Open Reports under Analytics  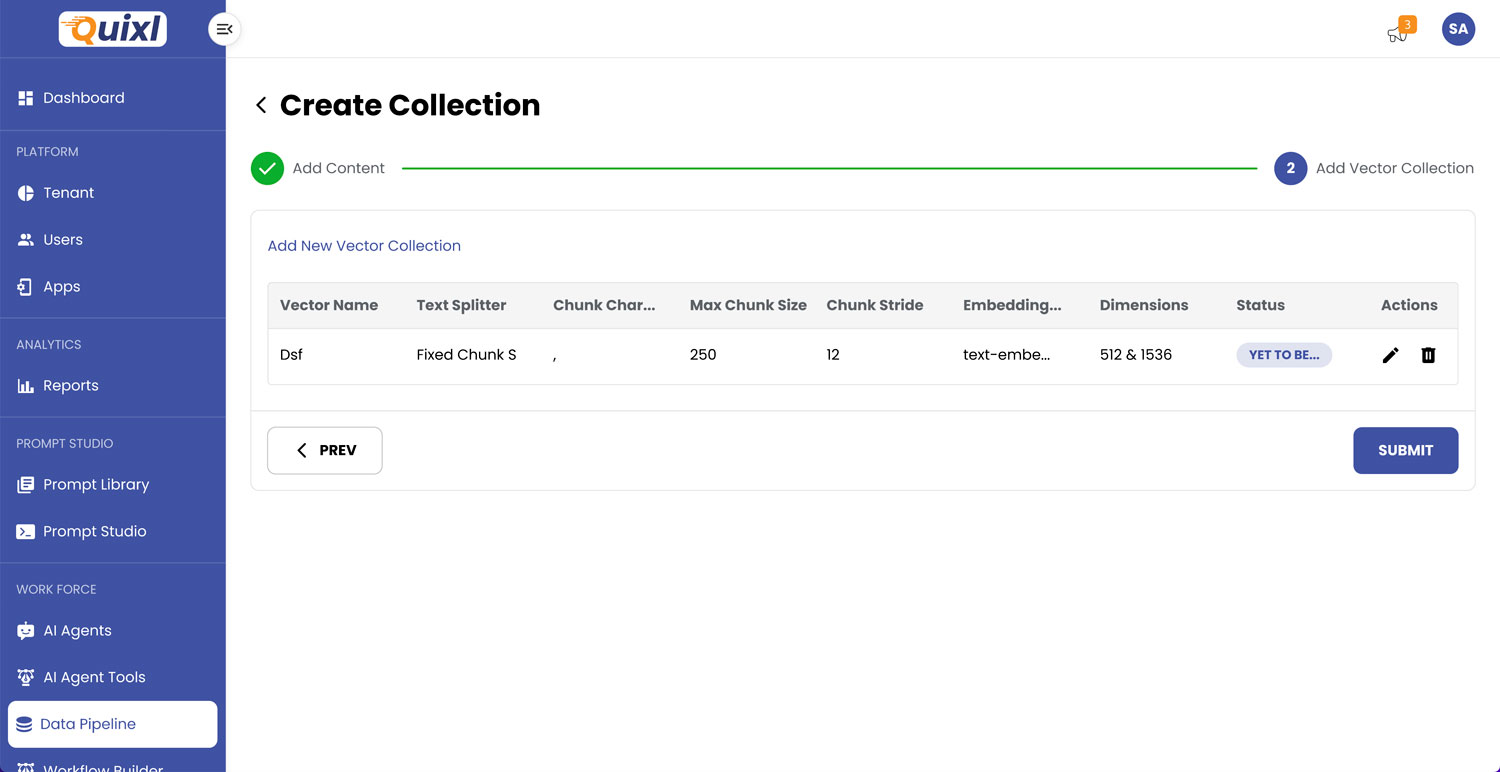[x=70, y=386]
